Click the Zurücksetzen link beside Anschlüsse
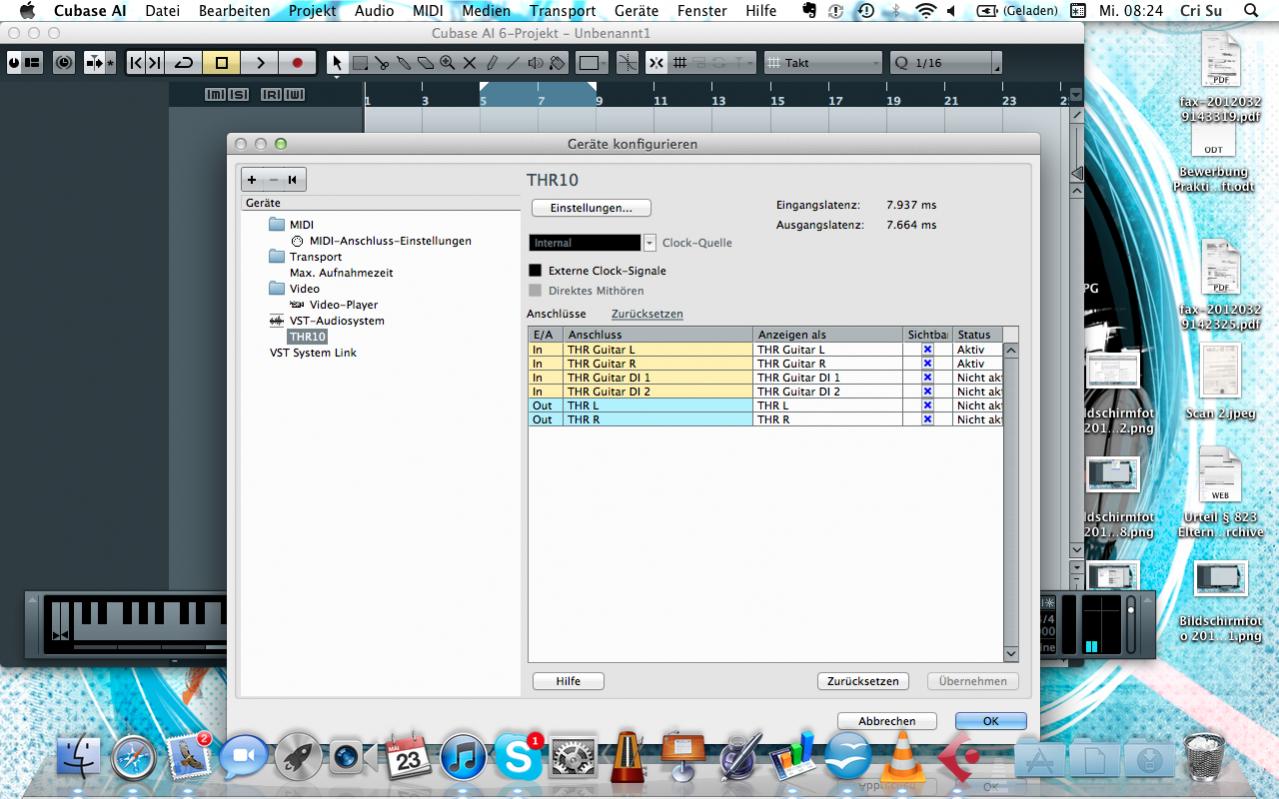This screenshot has width=1279, height=799. [647, 314]
